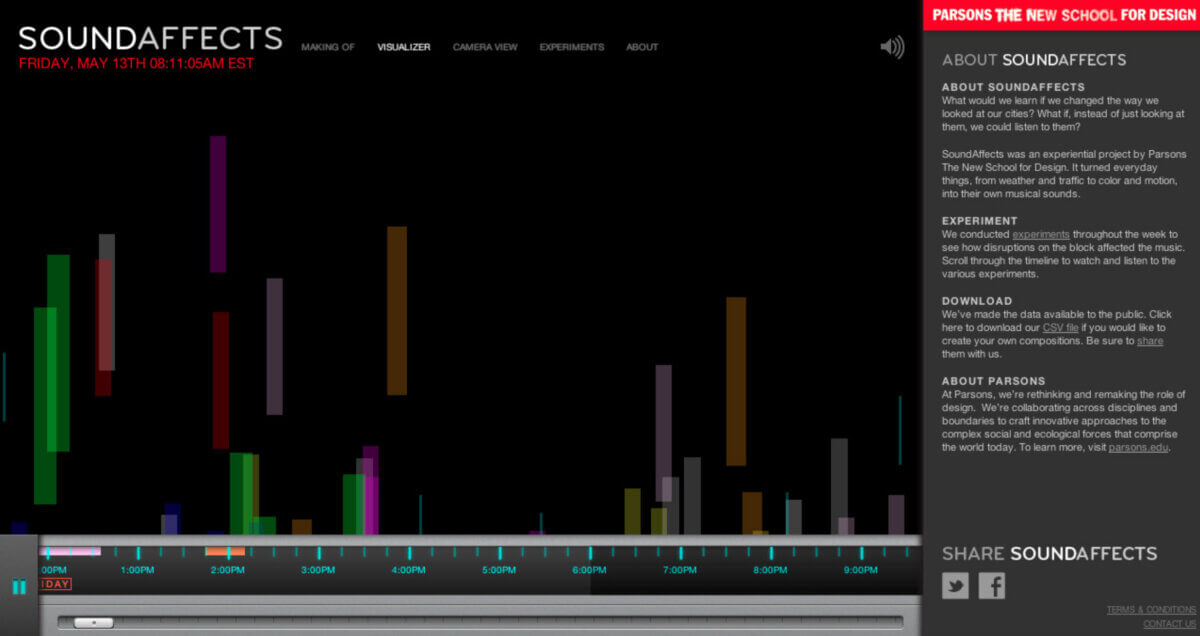Share SoundAffects on Twitter
Screen dimensions: 1200x636
point(955,586)
